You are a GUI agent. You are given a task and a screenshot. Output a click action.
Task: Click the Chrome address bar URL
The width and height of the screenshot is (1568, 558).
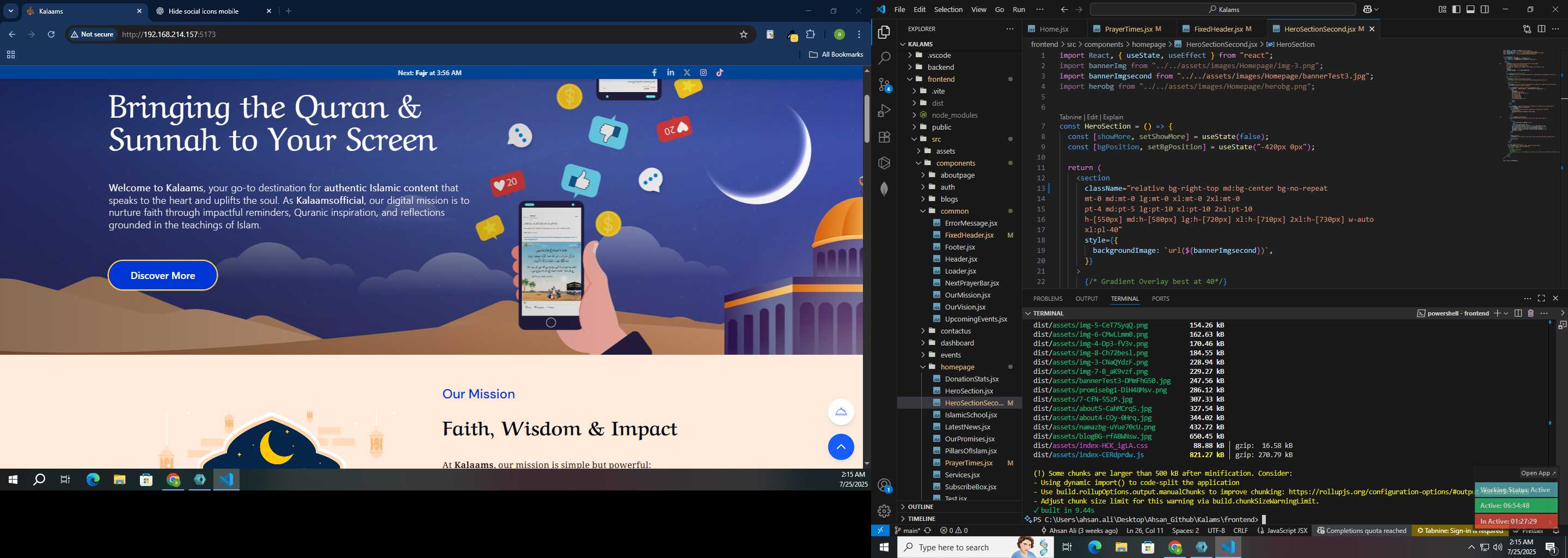click(169, 35)
